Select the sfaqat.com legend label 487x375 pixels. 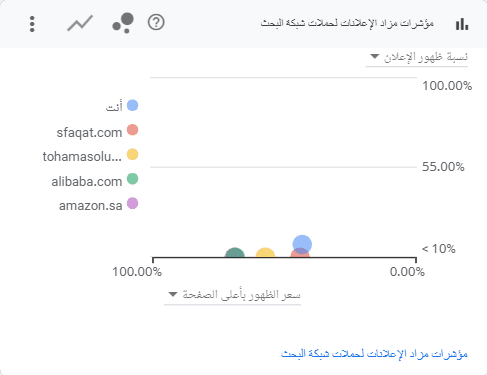pos(89,133)
